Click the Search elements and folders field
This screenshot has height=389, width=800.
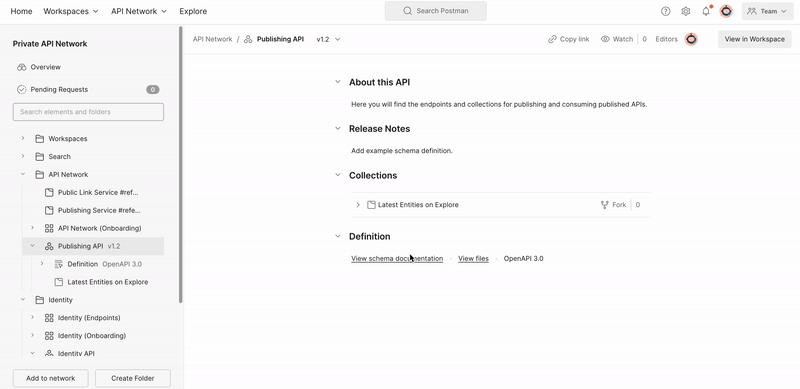click(88, 112)
